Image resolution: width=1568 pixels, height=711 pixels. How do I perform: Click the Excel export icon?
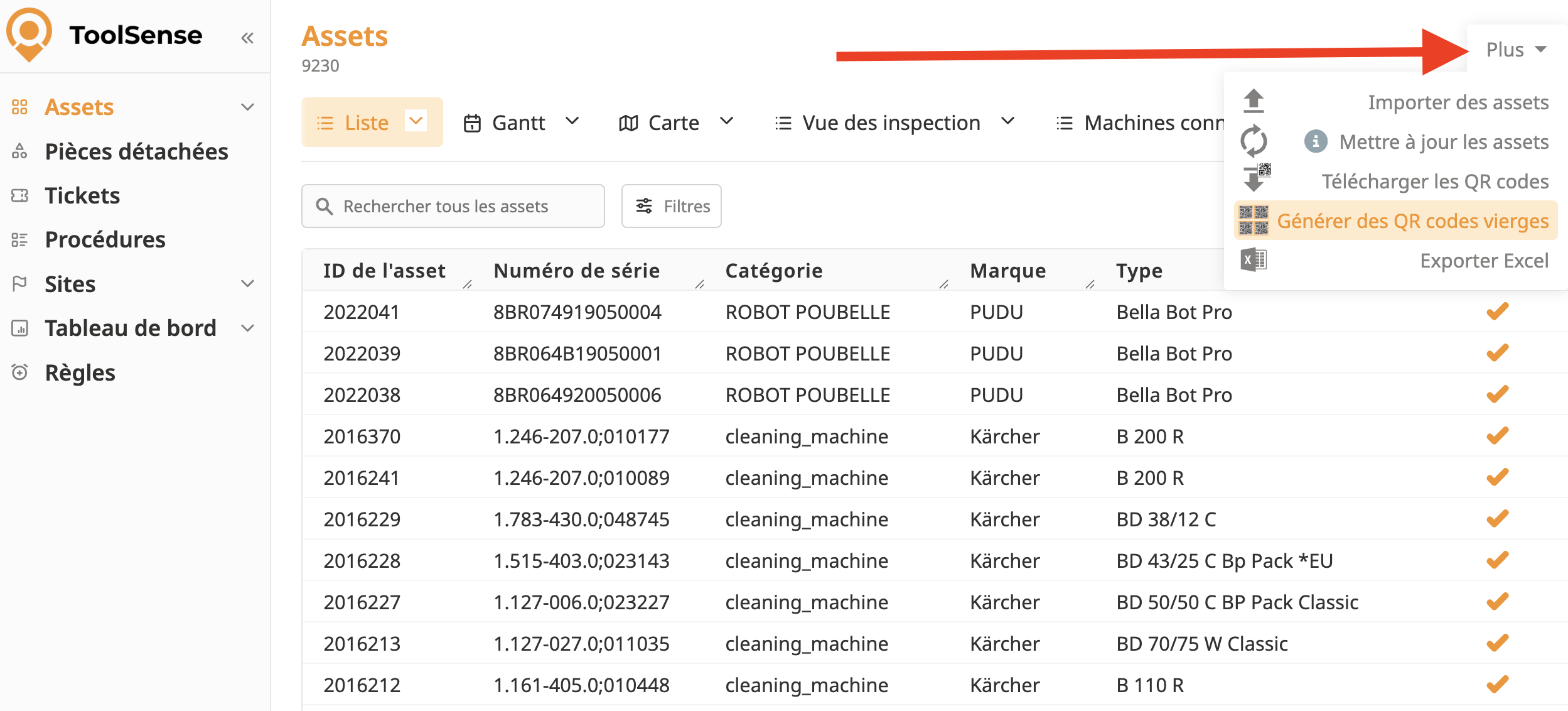pyautogui.click(x=1254, y=259)
